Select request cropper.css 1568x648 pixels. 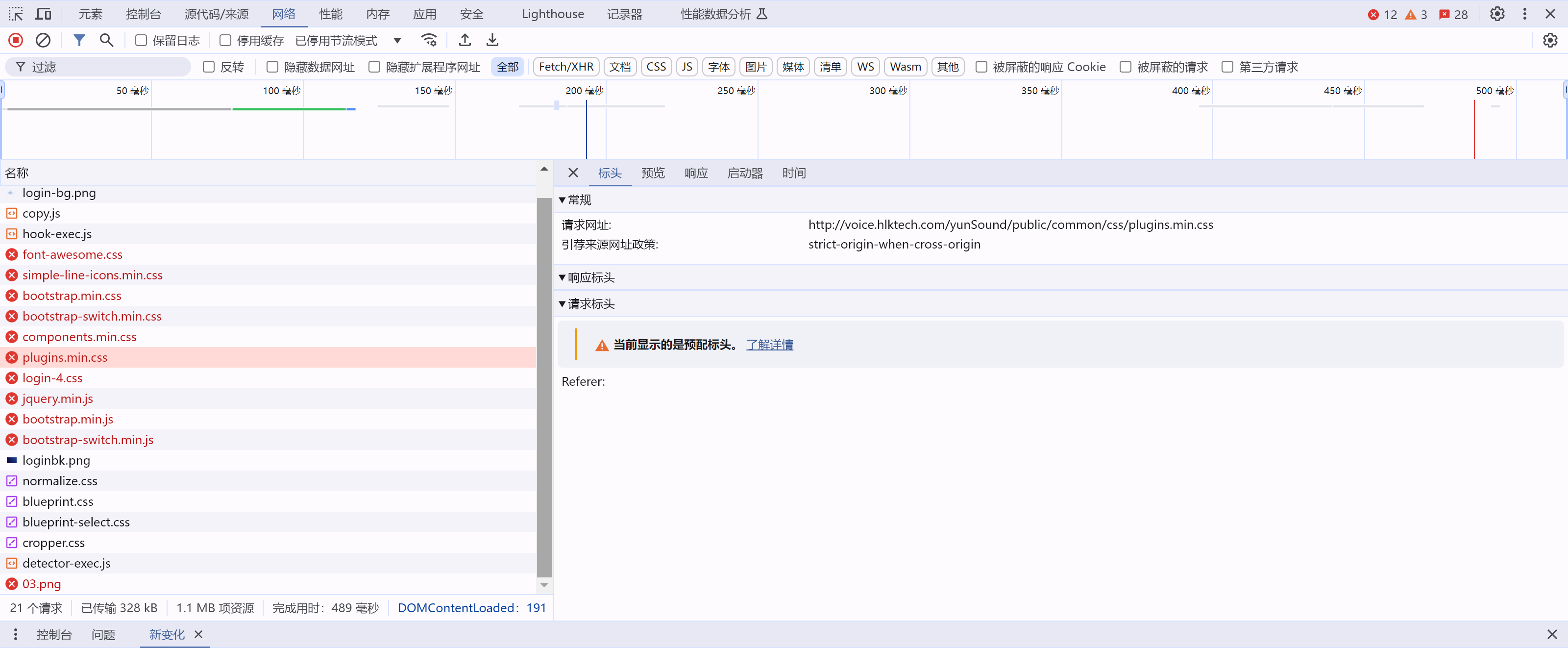pos(268,543)
